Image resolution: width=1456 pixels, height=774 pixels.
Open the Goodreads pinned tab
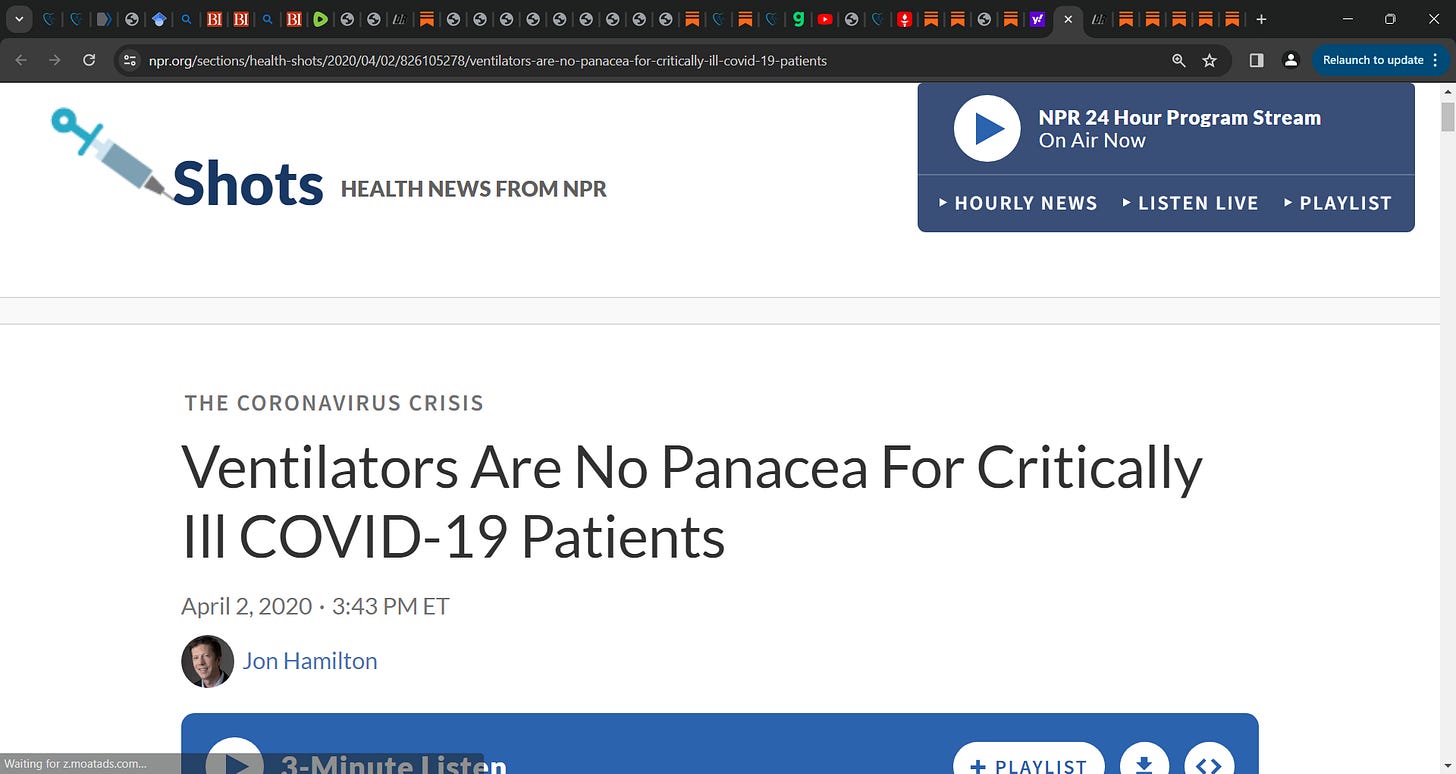pyautogui.click(x=797, y=18)
